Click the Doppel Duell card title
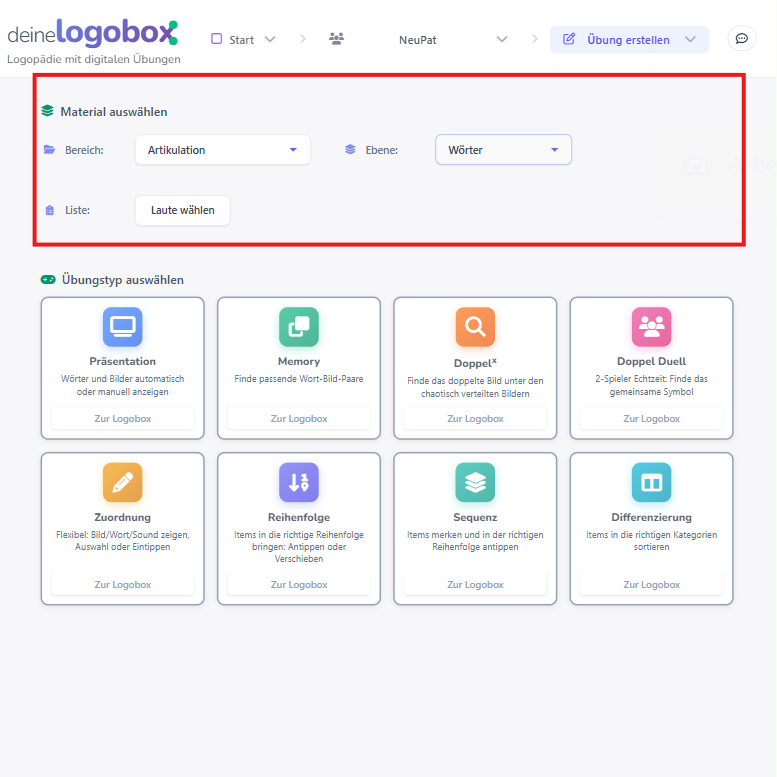The image size is (777, 777). (652, 361)
